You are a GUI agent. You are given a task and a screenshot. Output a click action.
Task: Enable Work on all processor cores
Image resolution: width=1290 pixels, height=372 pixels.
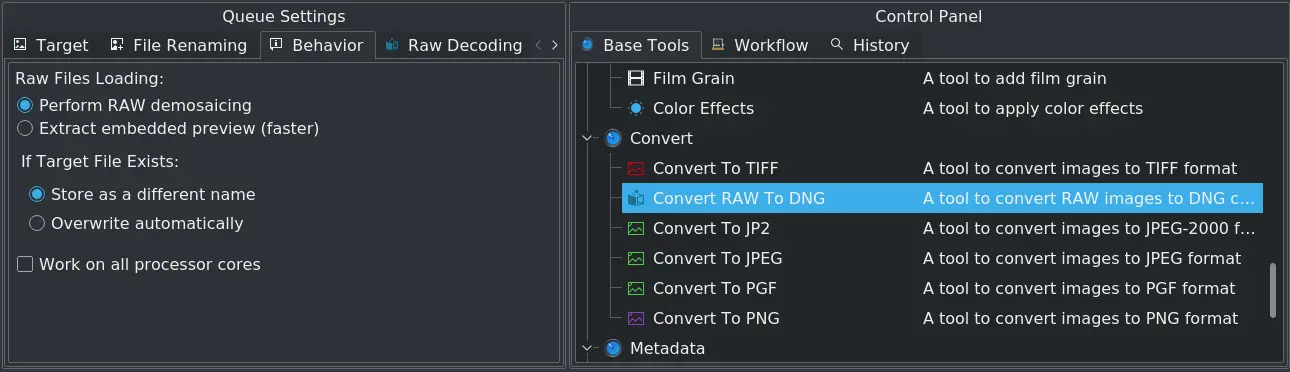(x=138, y=264)
